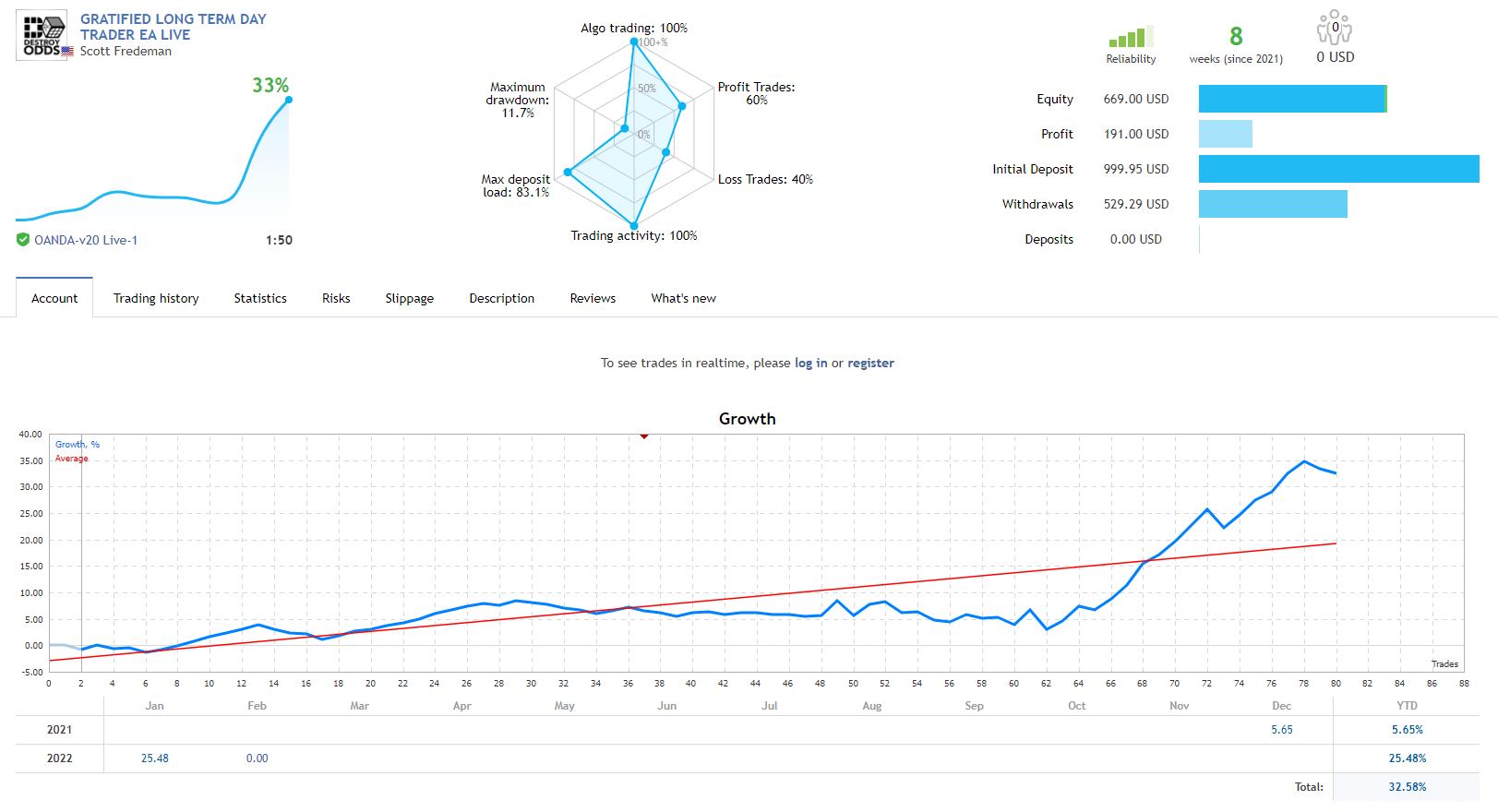Open the Gratified Long Term Day Trader title link

pos(173,27)
